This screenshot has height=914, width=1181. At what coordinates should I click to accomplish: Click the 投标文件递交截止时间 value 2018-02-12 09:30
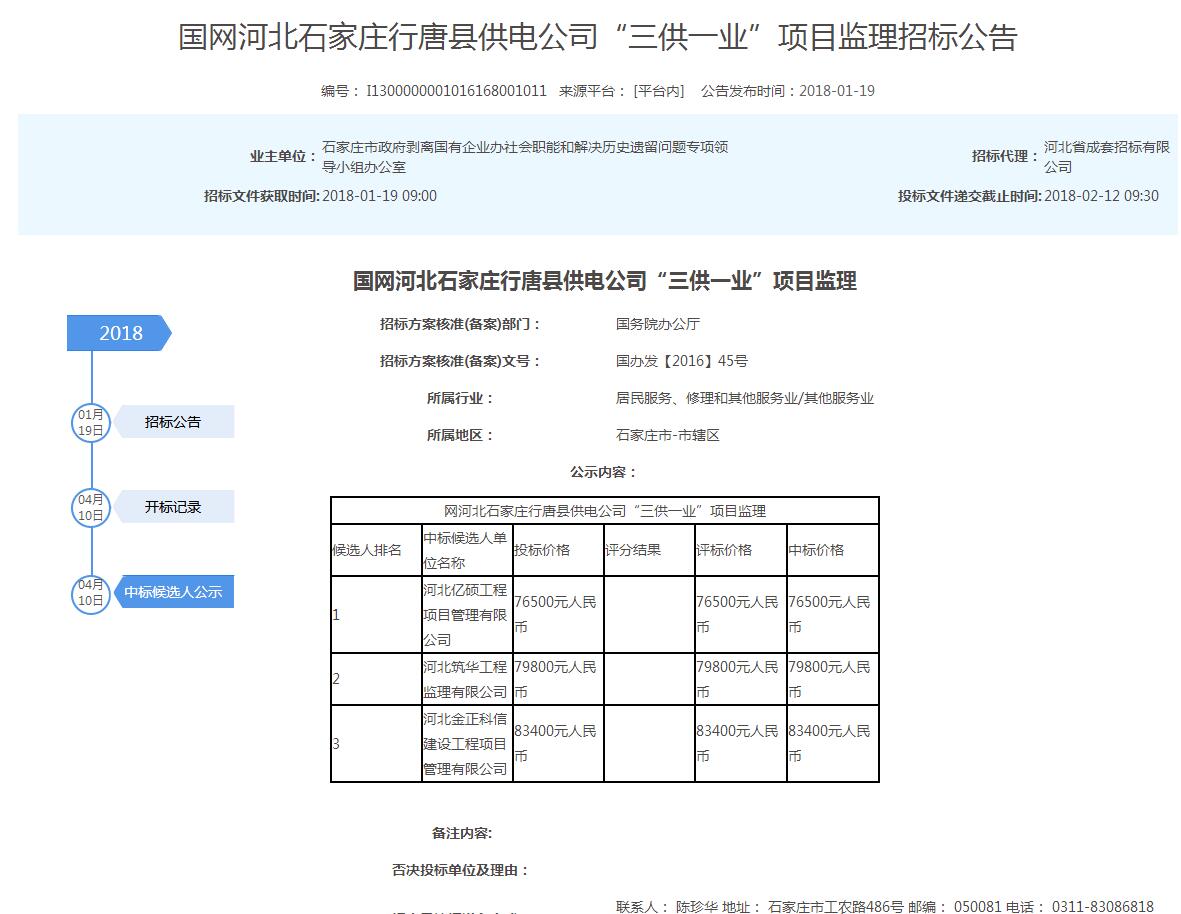coord(1101,196)
